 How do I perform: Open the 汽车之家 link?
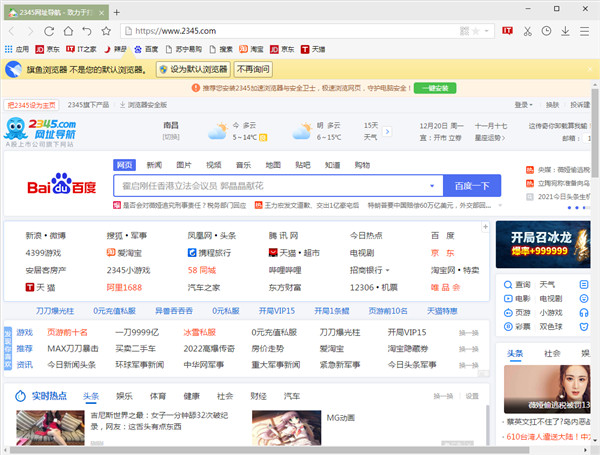tap(204, 287)
